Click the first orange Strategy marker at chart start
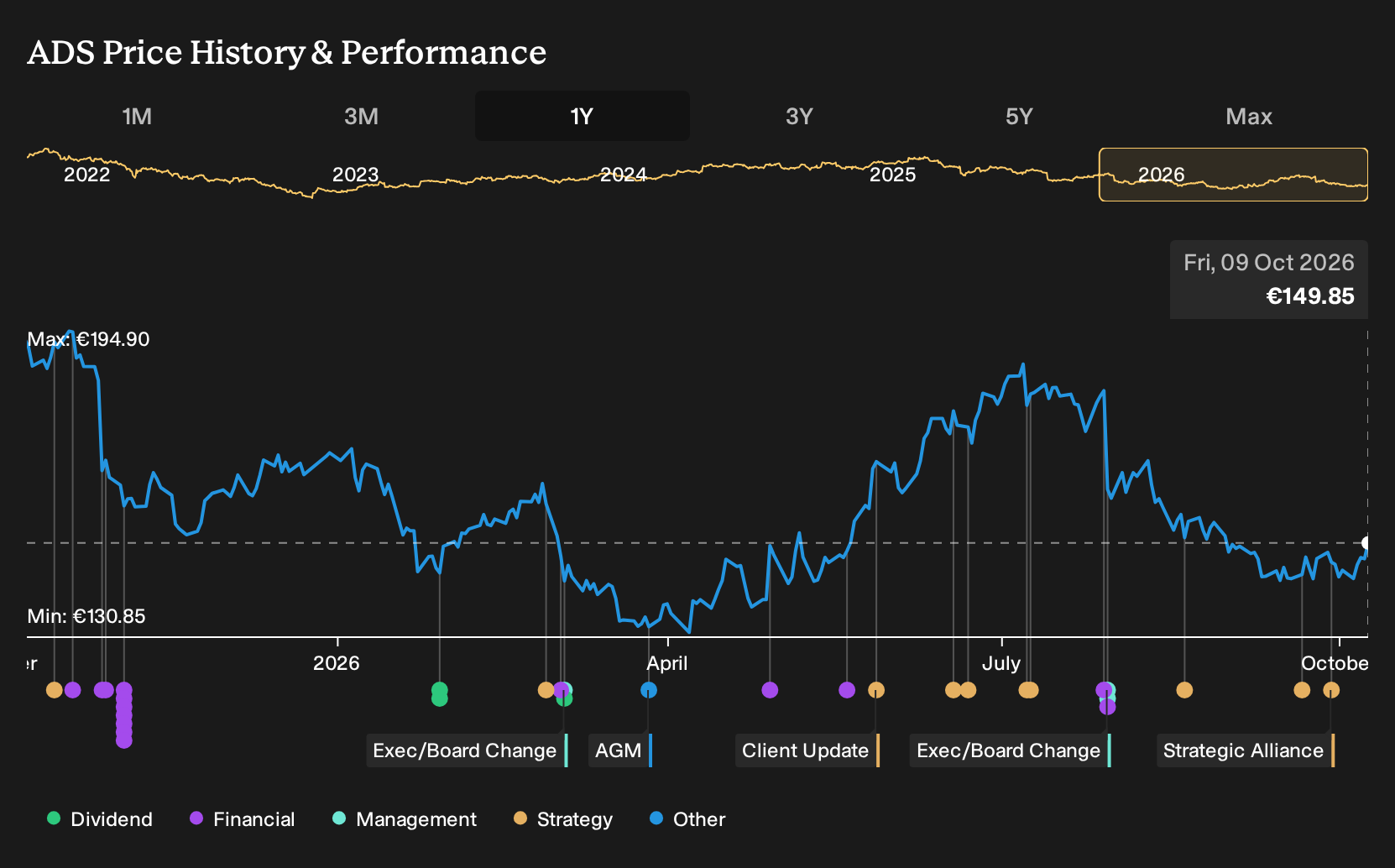This screenshot has height=868, width=1395. tap(54, 690)
